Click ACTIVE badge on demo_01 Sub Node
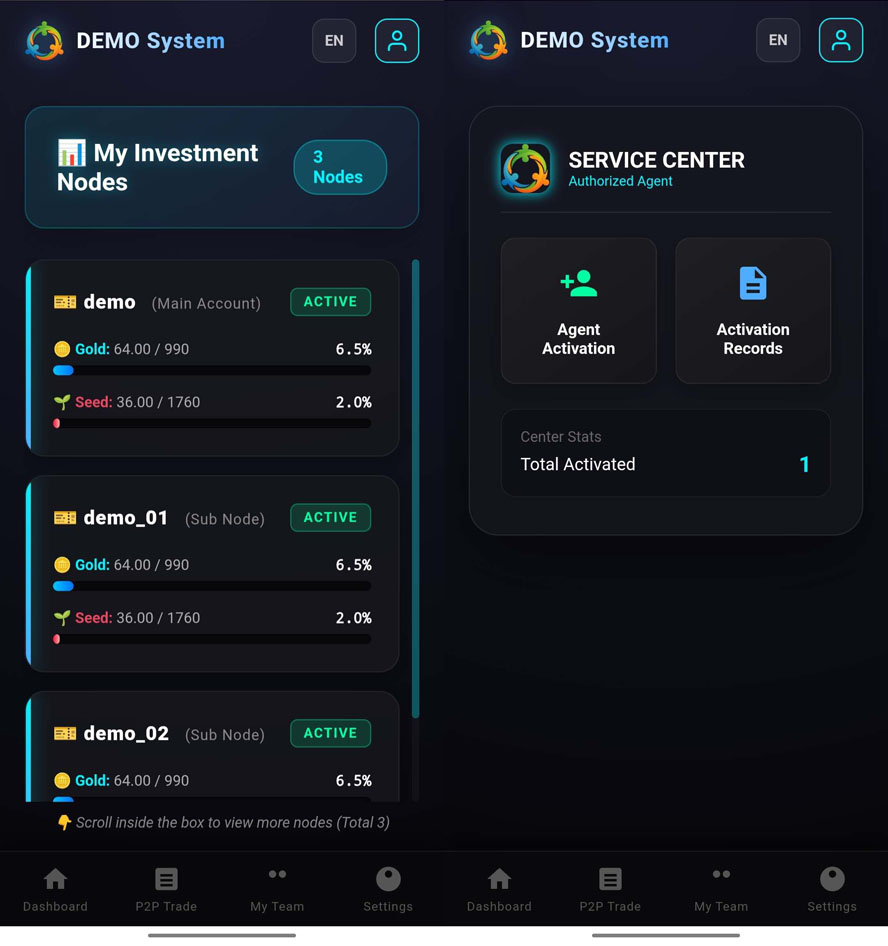Viewport: 888px width, 946px height. (330, 518)
